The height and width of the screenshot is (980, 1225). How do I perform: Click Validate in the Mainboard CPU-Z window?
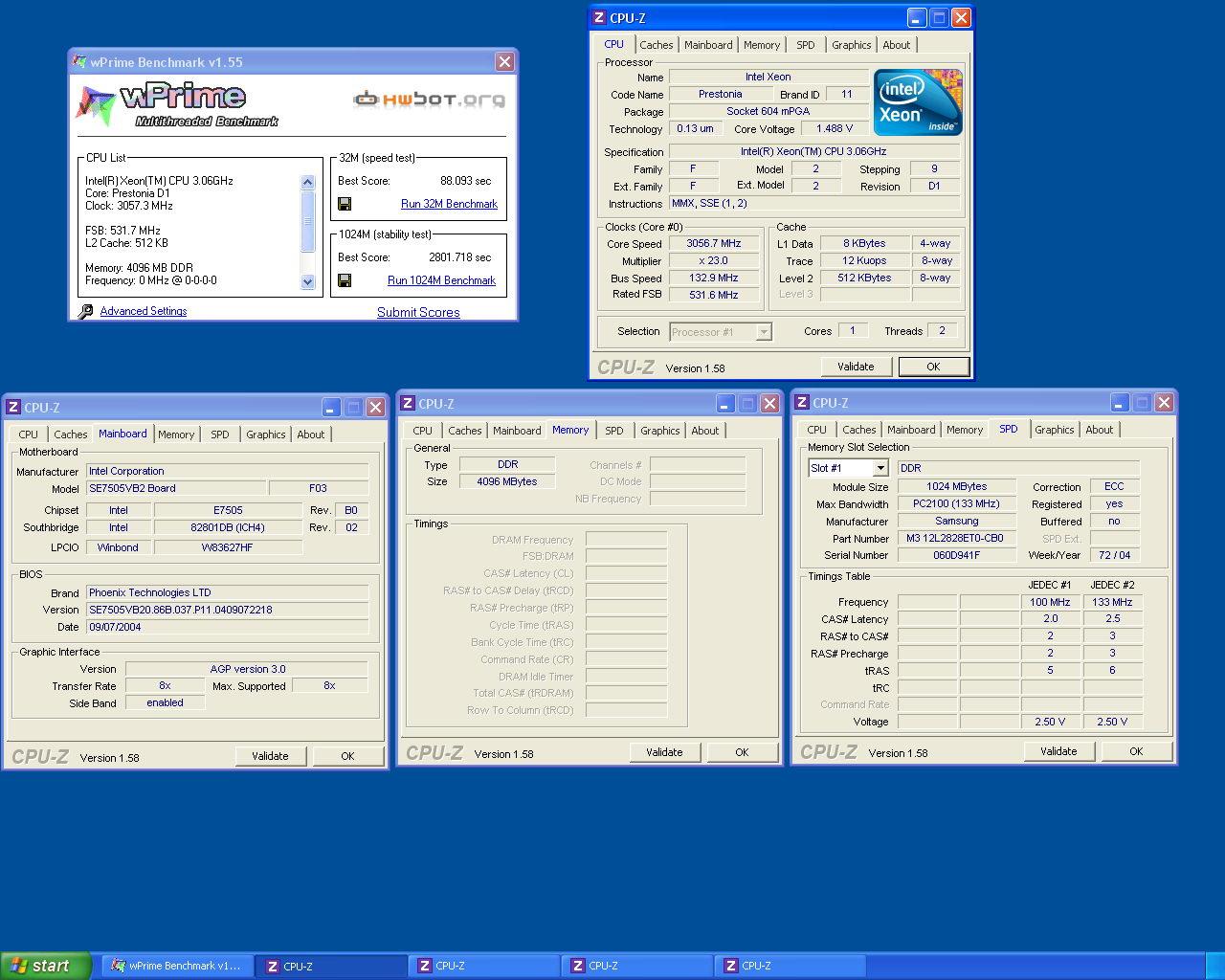tap(270, 756)
